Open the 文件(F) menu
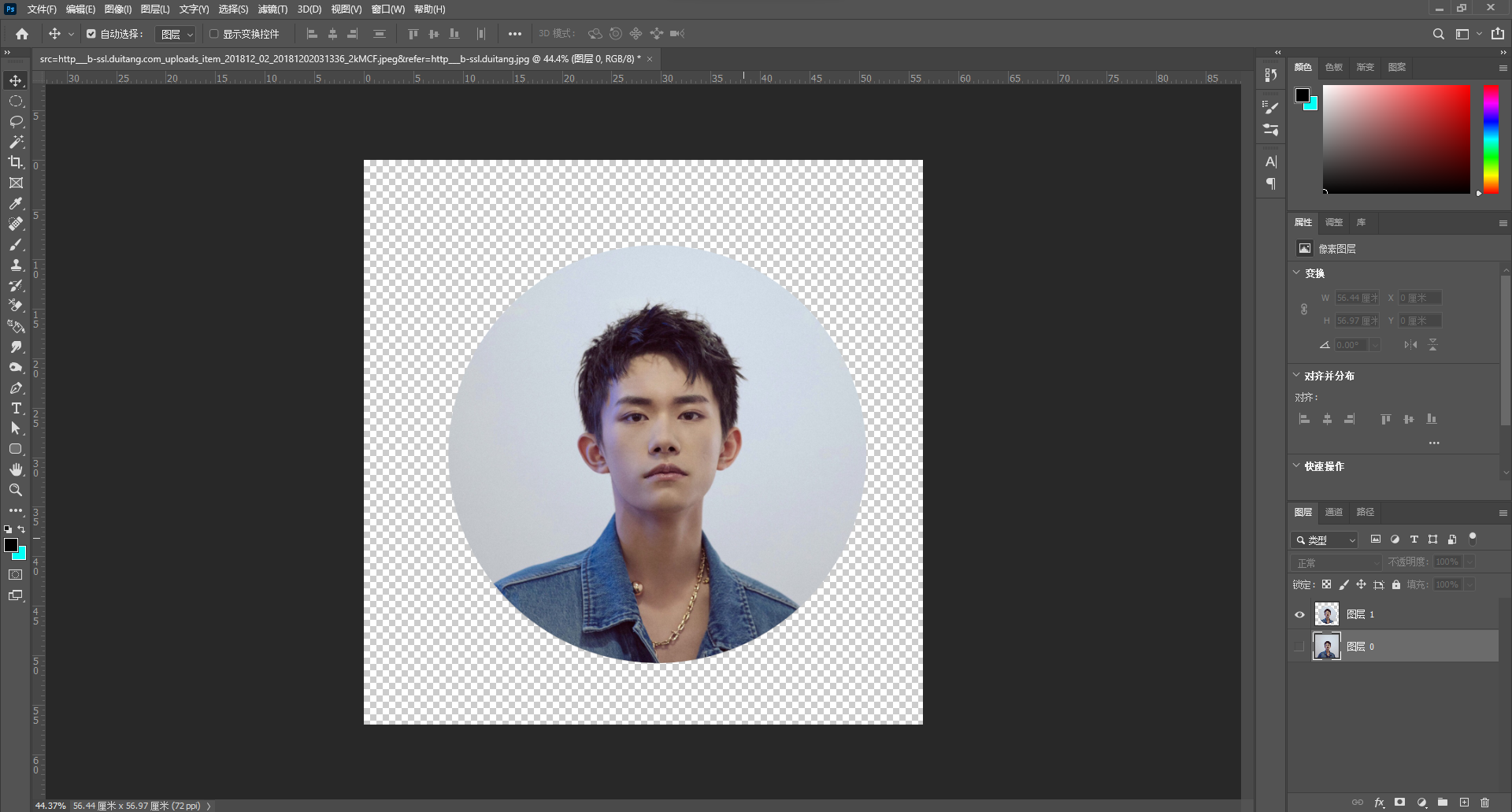The width and height of the screenshot is (1512, 812). point(42,9)
